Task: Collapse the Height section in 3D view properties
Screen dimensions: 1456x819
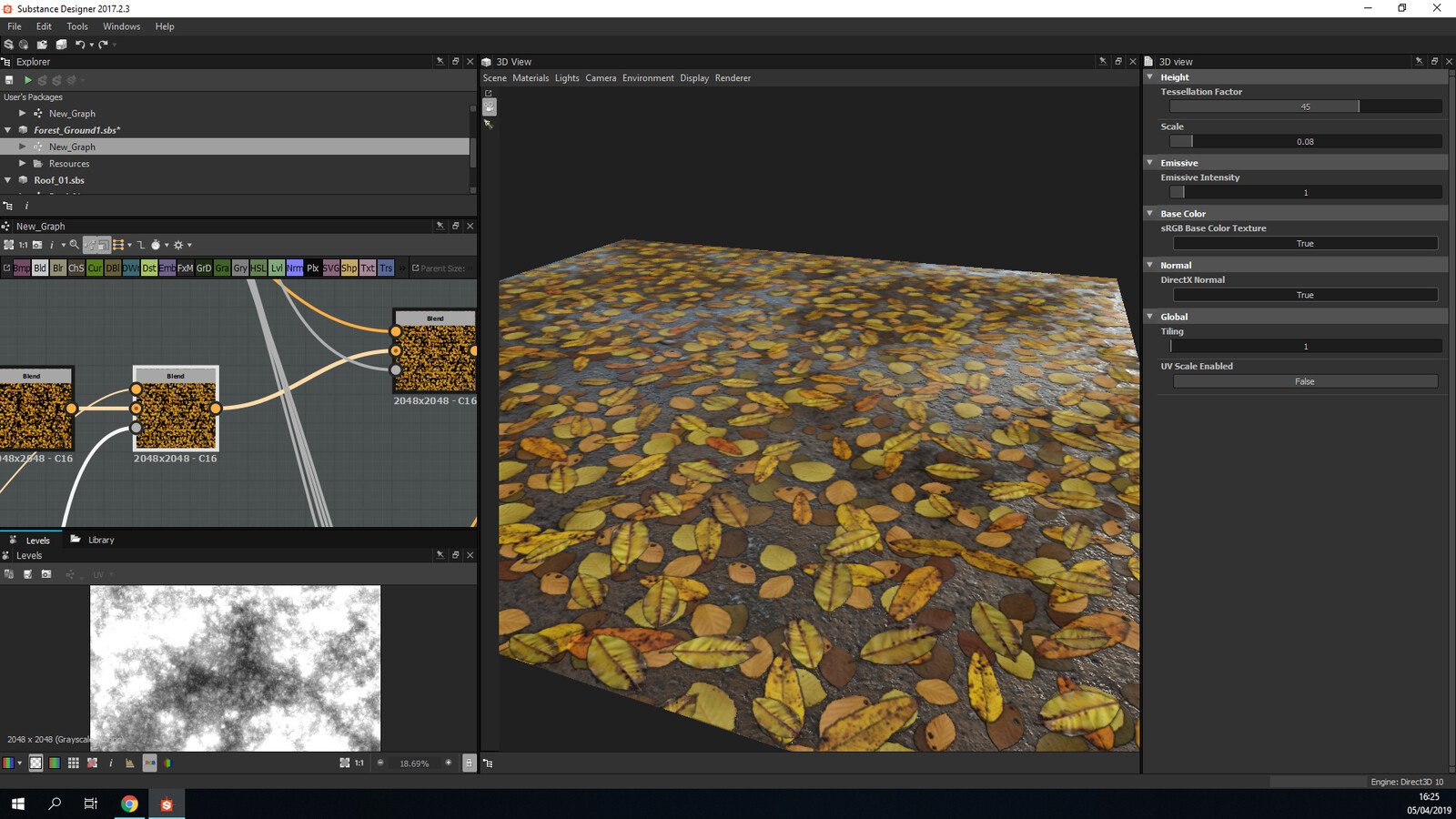Action: [x=1150, y=77]
